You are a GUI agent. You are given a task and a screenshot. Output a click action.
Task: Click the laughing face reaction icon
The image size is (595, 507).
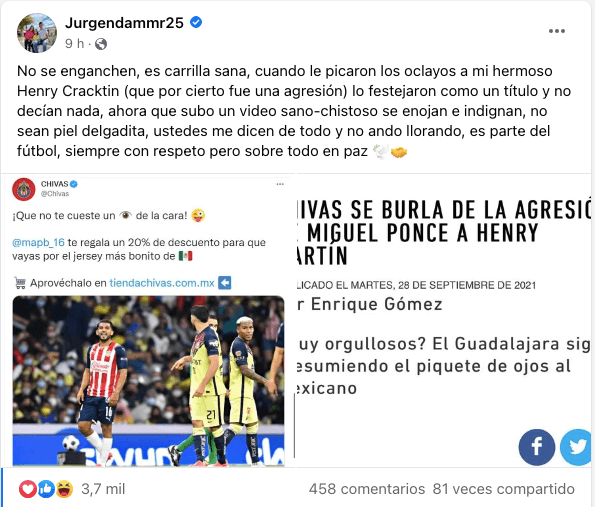[x=65, y=489]
